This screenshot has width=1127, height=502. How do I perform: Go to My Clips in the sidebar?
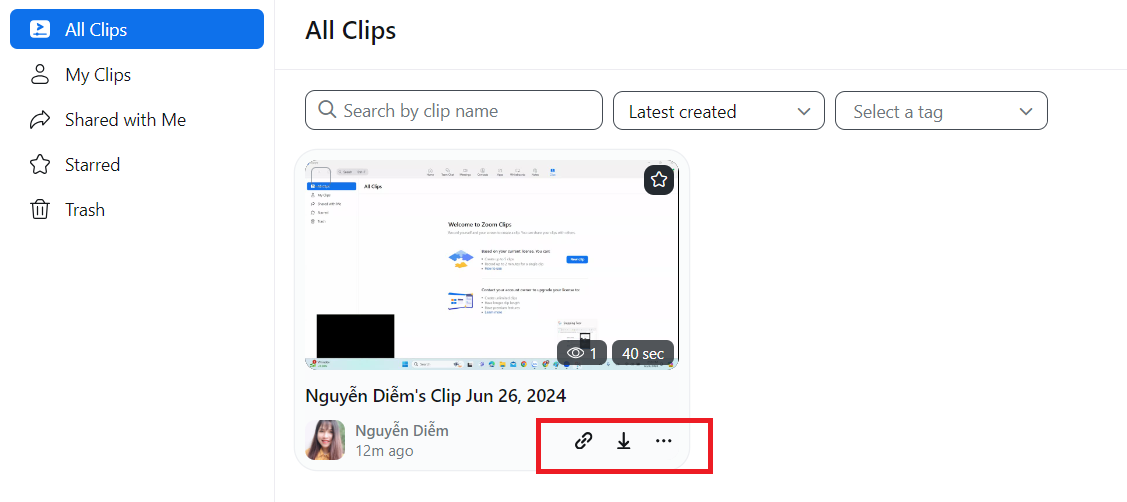pyautogui.click(x=98, y=75)
